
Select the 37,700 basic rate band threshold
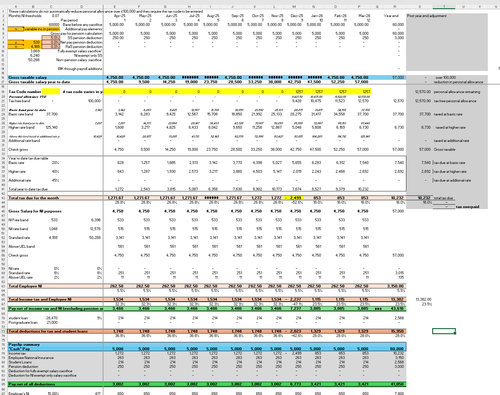coord(52,114)
